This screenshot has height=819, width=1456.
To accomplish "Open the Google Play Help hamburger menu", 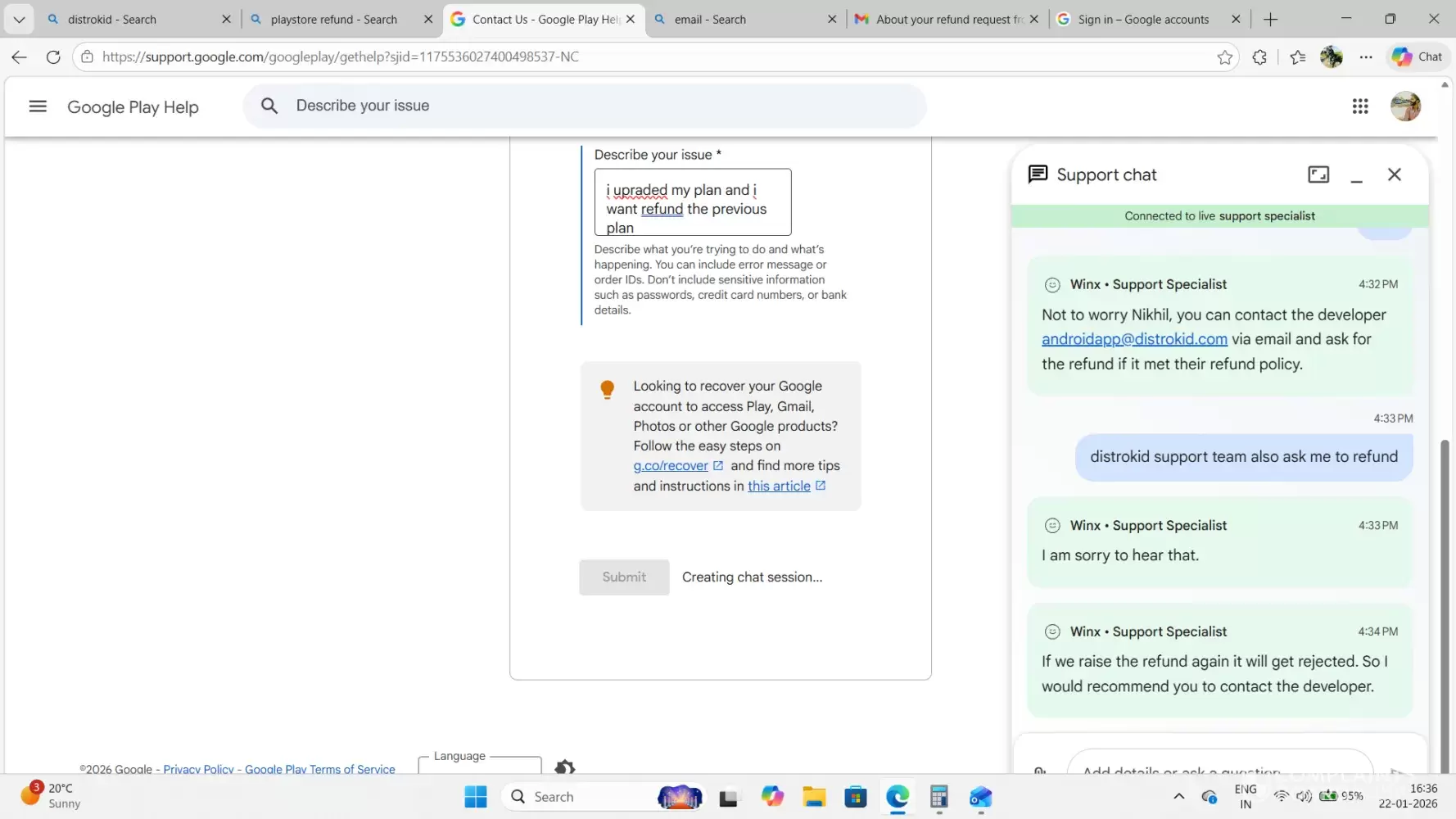I will 38,106.
